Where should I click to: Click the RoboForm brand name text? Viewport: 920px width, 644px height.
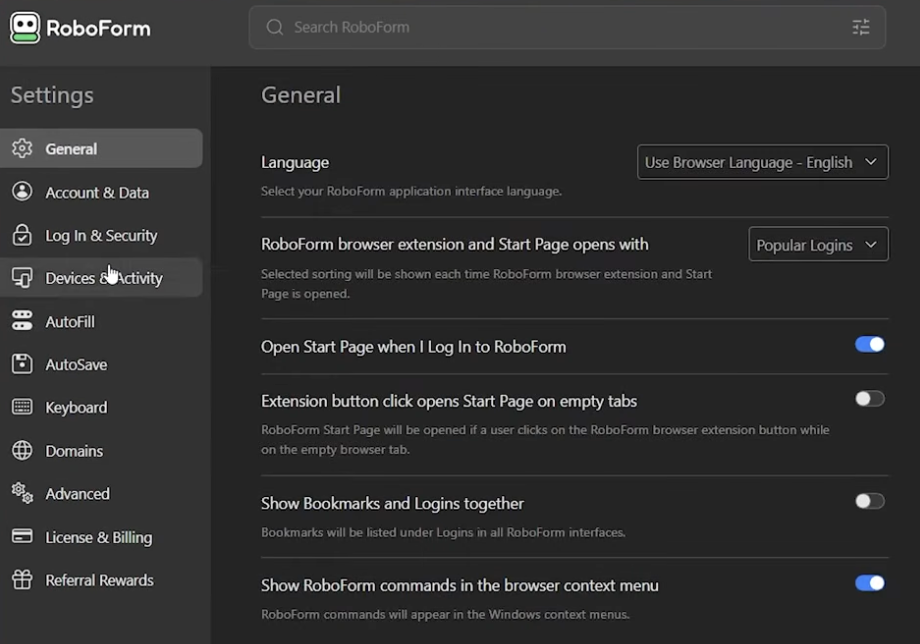click(98, 28)
